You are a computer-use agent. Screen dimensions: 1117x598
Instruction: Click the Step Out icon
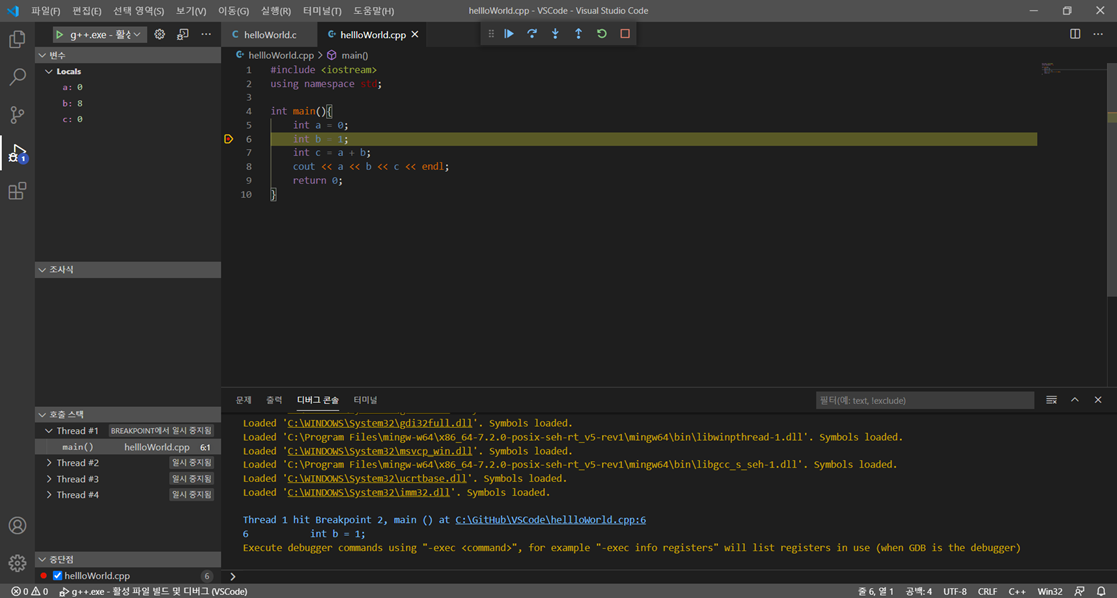pos(579,33)
